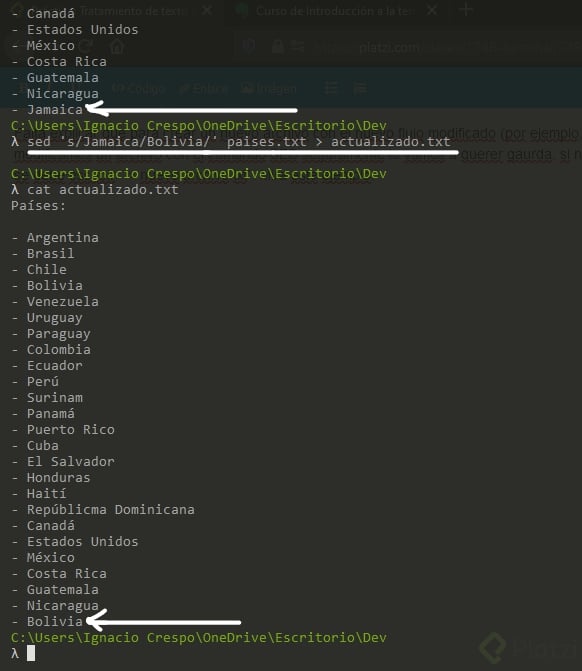Switch to the "Tratamiento de texto" tab
582x671 pixels.
pyautogui.click(x=133, y=11)
